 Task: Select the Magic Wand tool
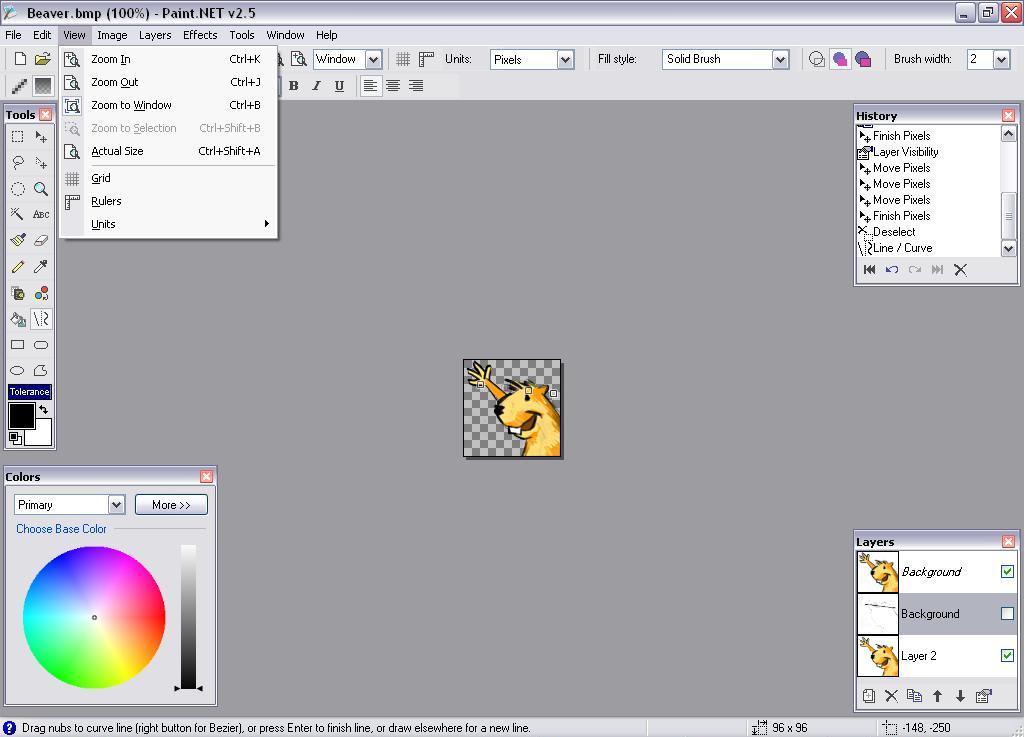[x=17, y=214]
